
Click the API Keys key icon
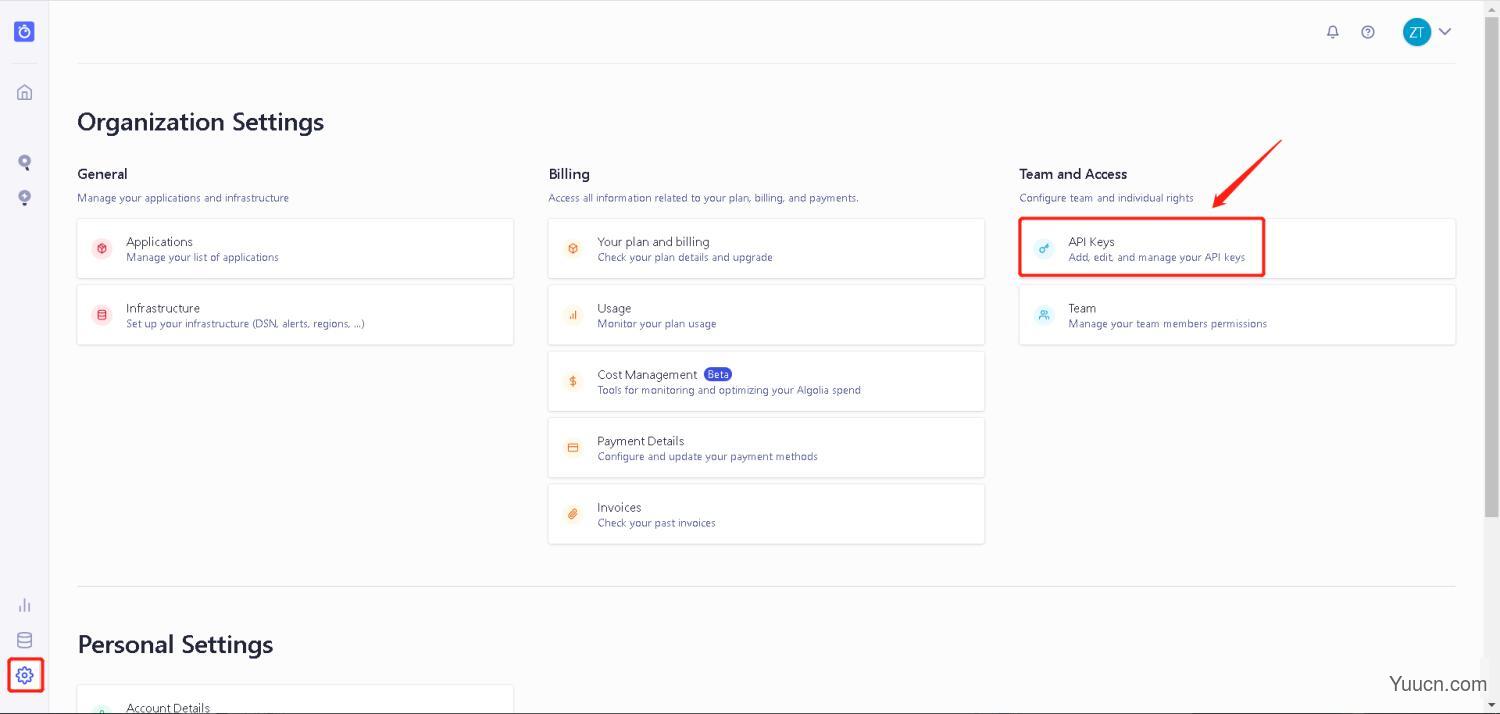click(1044, 248)
